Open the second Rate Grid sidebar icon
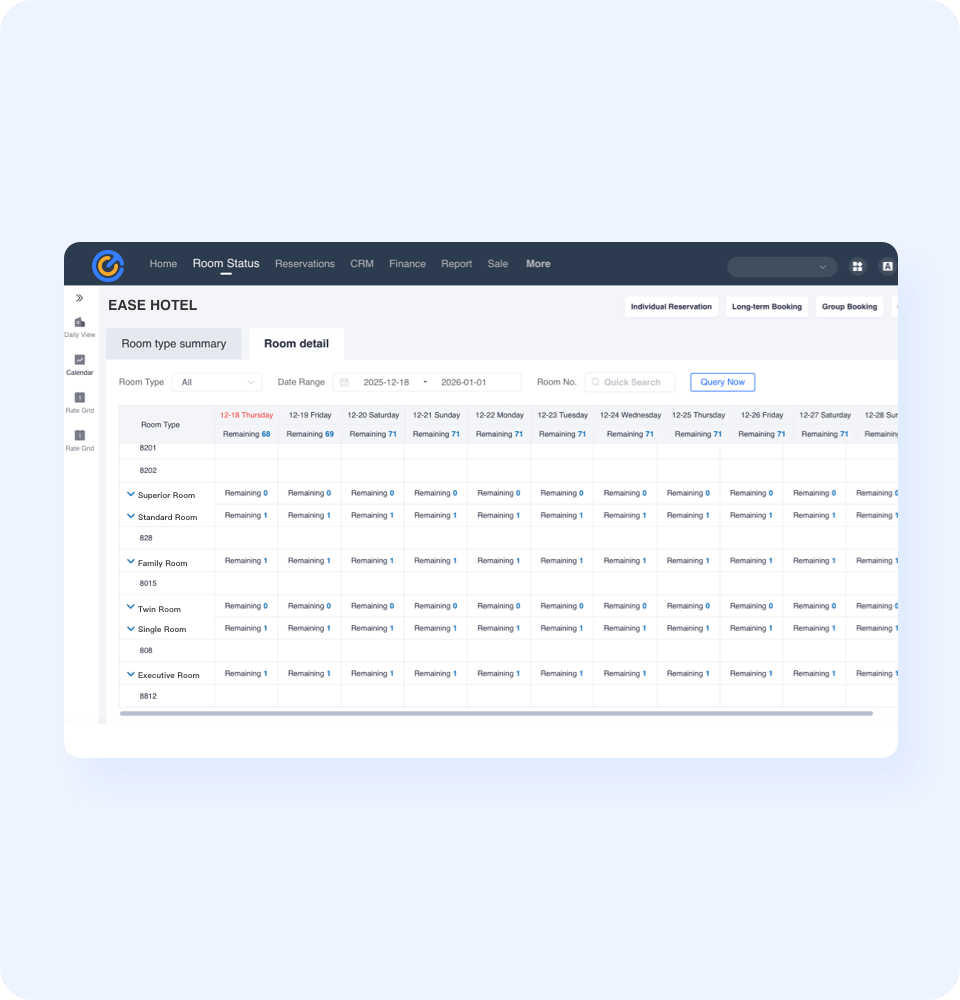 pos(79,436)
